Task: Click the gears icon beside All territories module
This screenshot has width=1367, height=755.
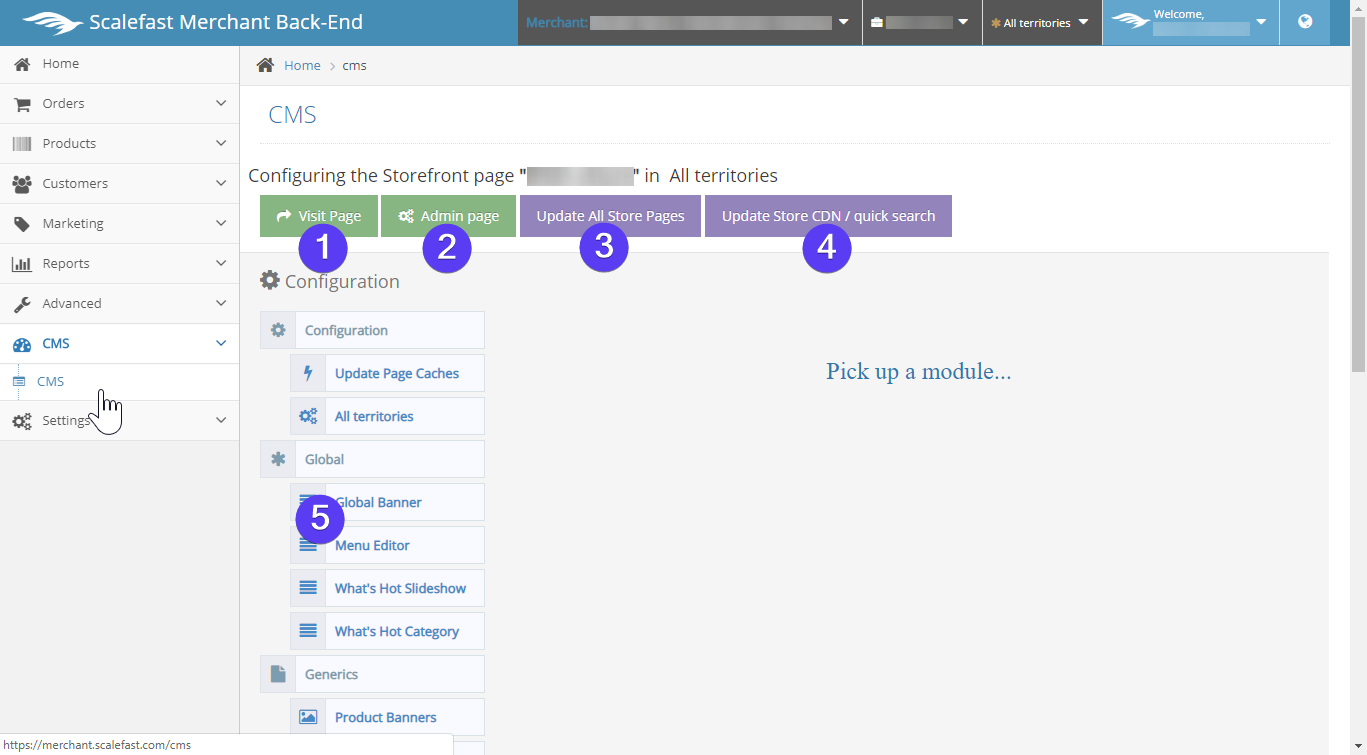Action: coord(308,416)
